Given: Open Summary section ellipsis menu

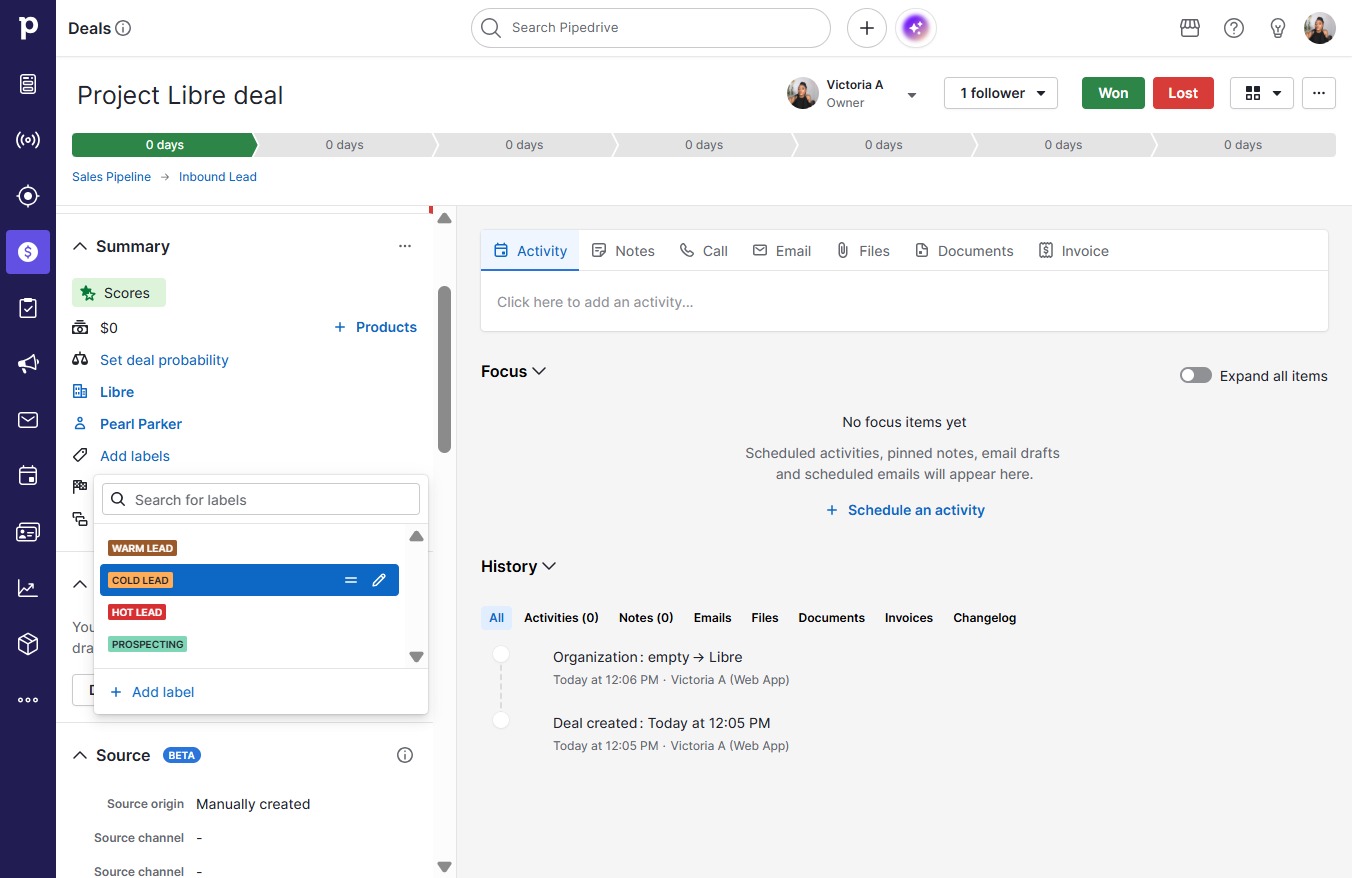Looking at the screenshot, I should click(405, 246).
